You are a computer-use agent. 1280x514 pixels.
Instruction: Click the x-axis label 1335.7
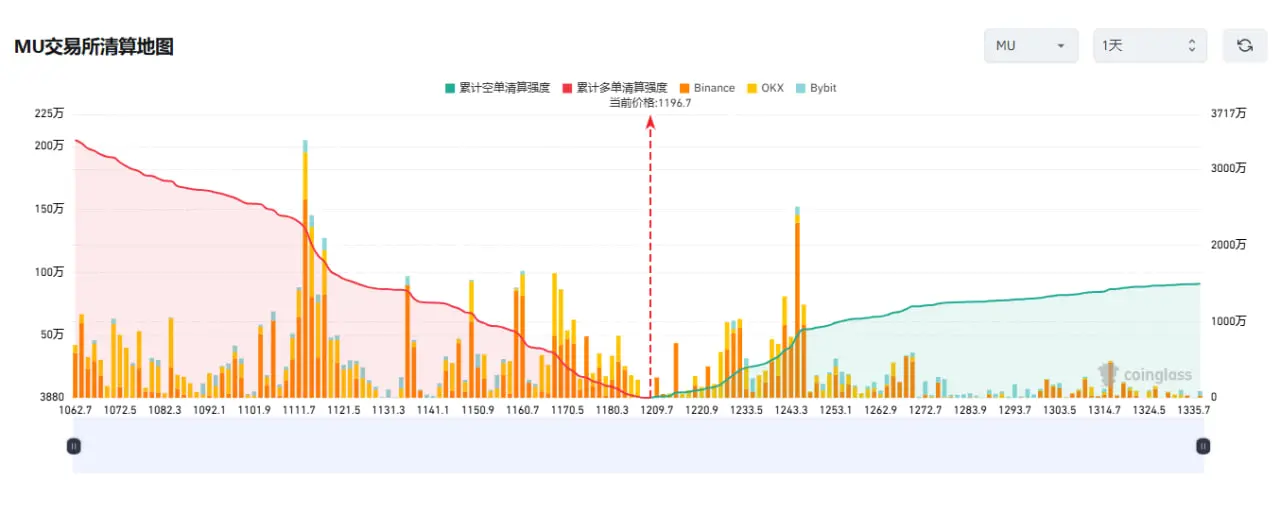click(1194, 410)
